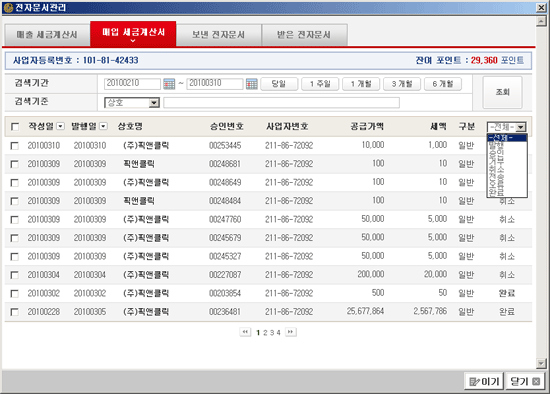The width and height of the screenshot is (550, 394).
Task: Open the end date calendar picker
Action: 251,84
